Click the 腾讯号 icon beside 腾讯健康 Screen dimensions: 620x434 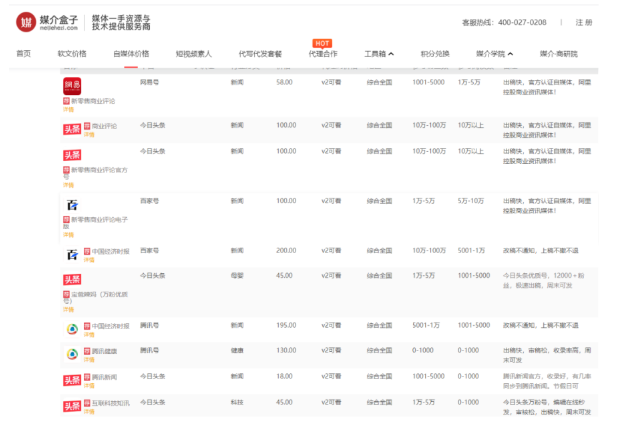(73, 353)
